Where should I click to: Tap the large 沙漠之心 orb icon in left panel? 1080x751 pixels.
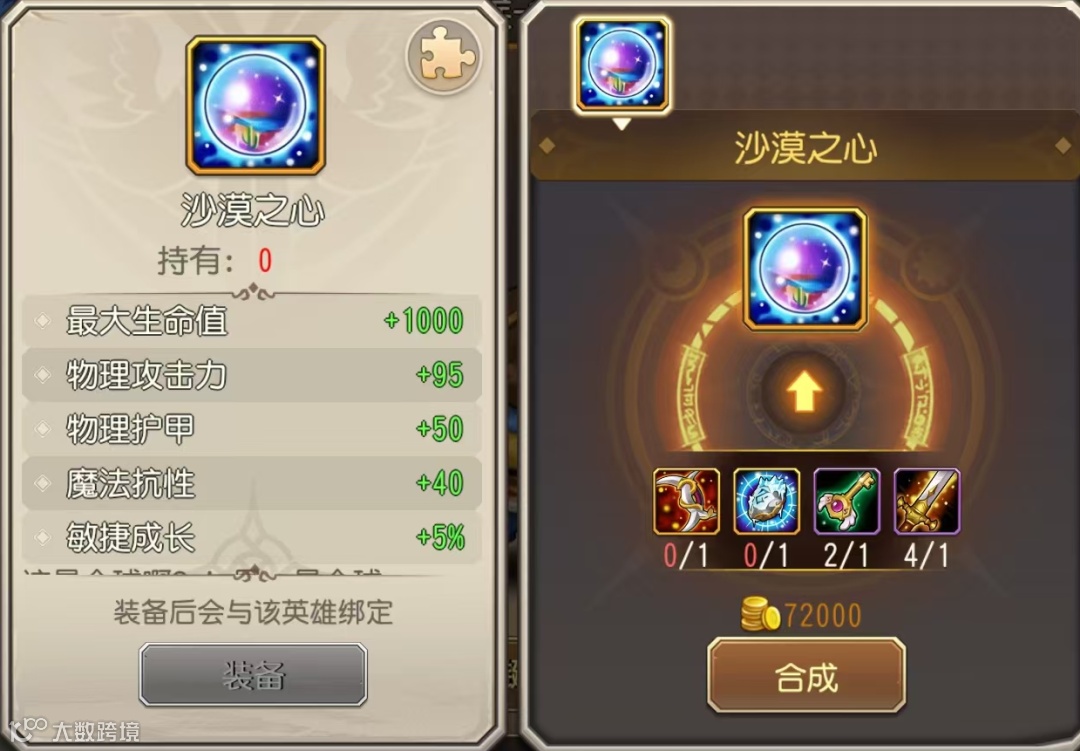click(x=256, y=105)
